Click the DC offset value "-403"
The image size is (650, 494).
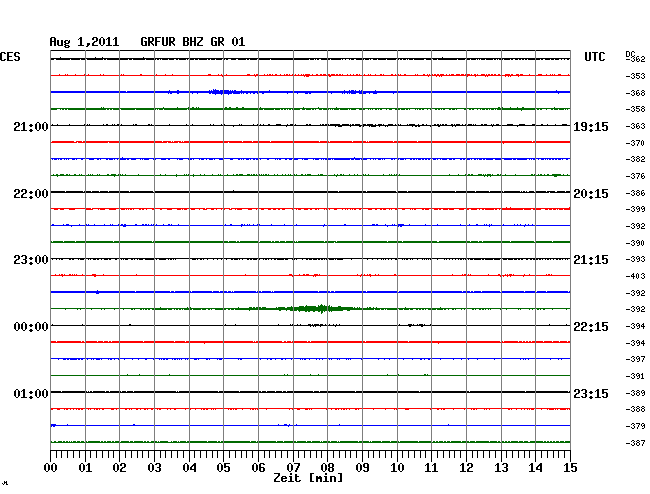[635, 276]
